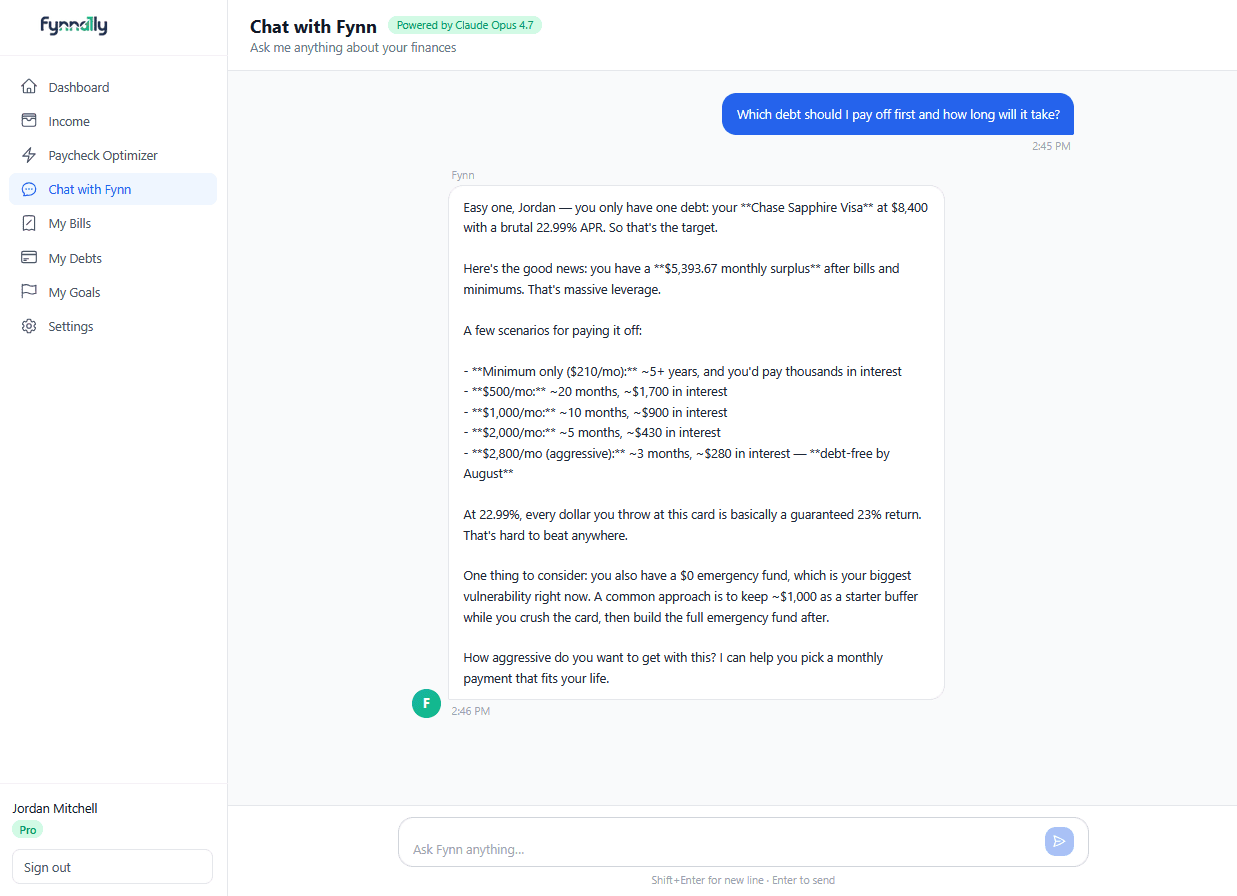Screen dimensions: 1237x896
Task: Open the Paycheck Optimizer
Action: click(30, 154)
